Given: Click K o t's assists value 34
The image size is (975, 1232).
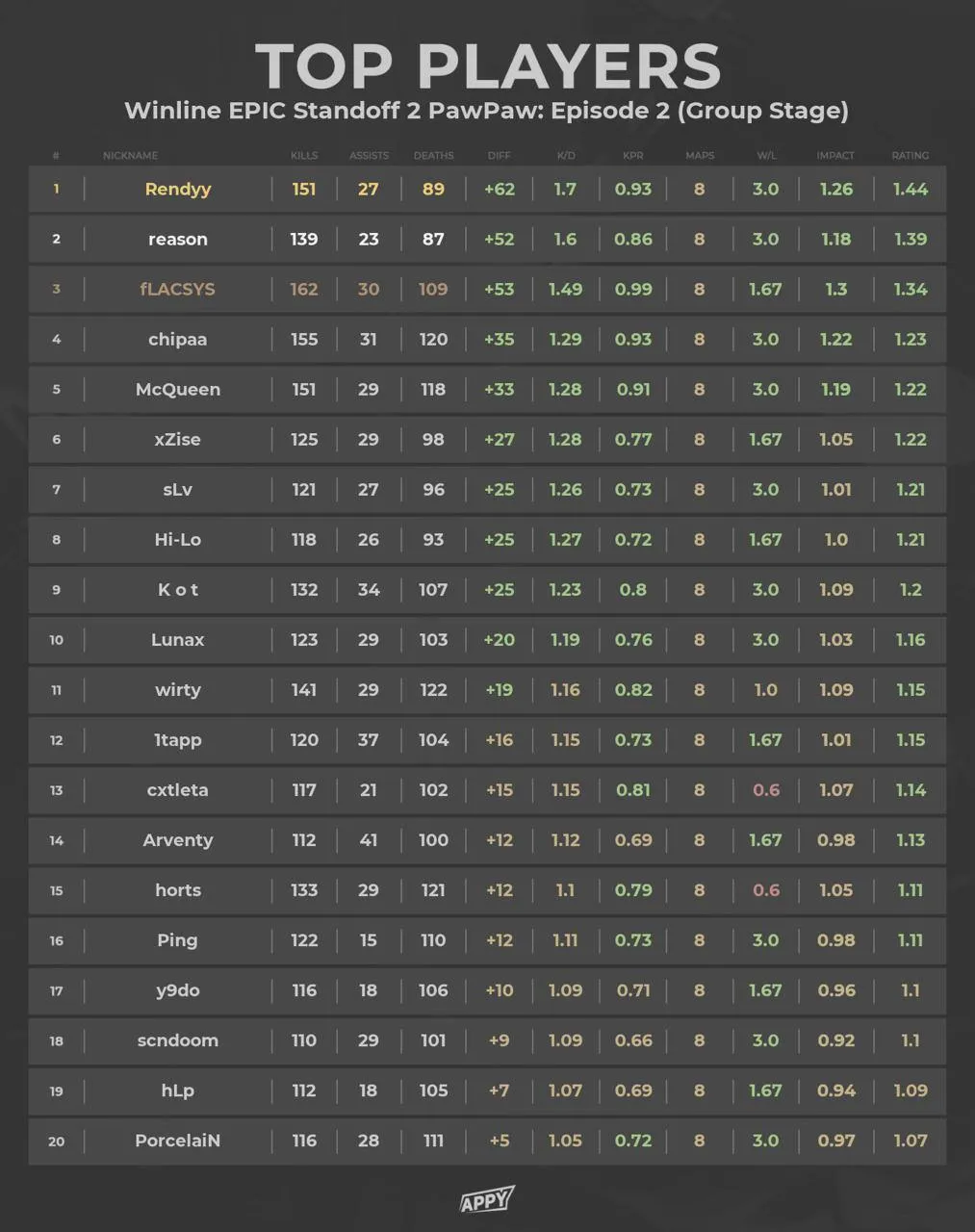Looking at the screenshot, I should click(369, 590).
